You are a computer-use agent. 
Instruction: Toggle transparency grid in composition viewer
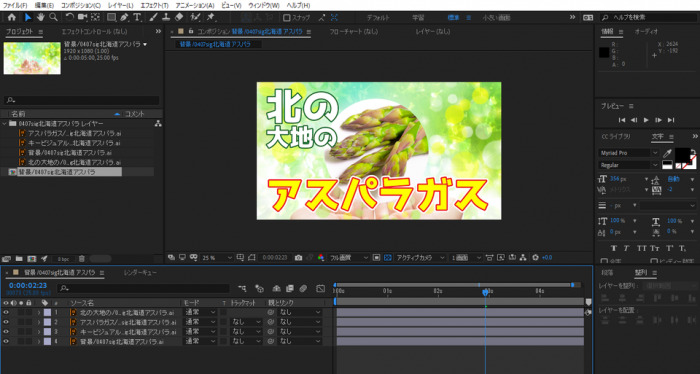pyautogui.click(x=388, y=258)
